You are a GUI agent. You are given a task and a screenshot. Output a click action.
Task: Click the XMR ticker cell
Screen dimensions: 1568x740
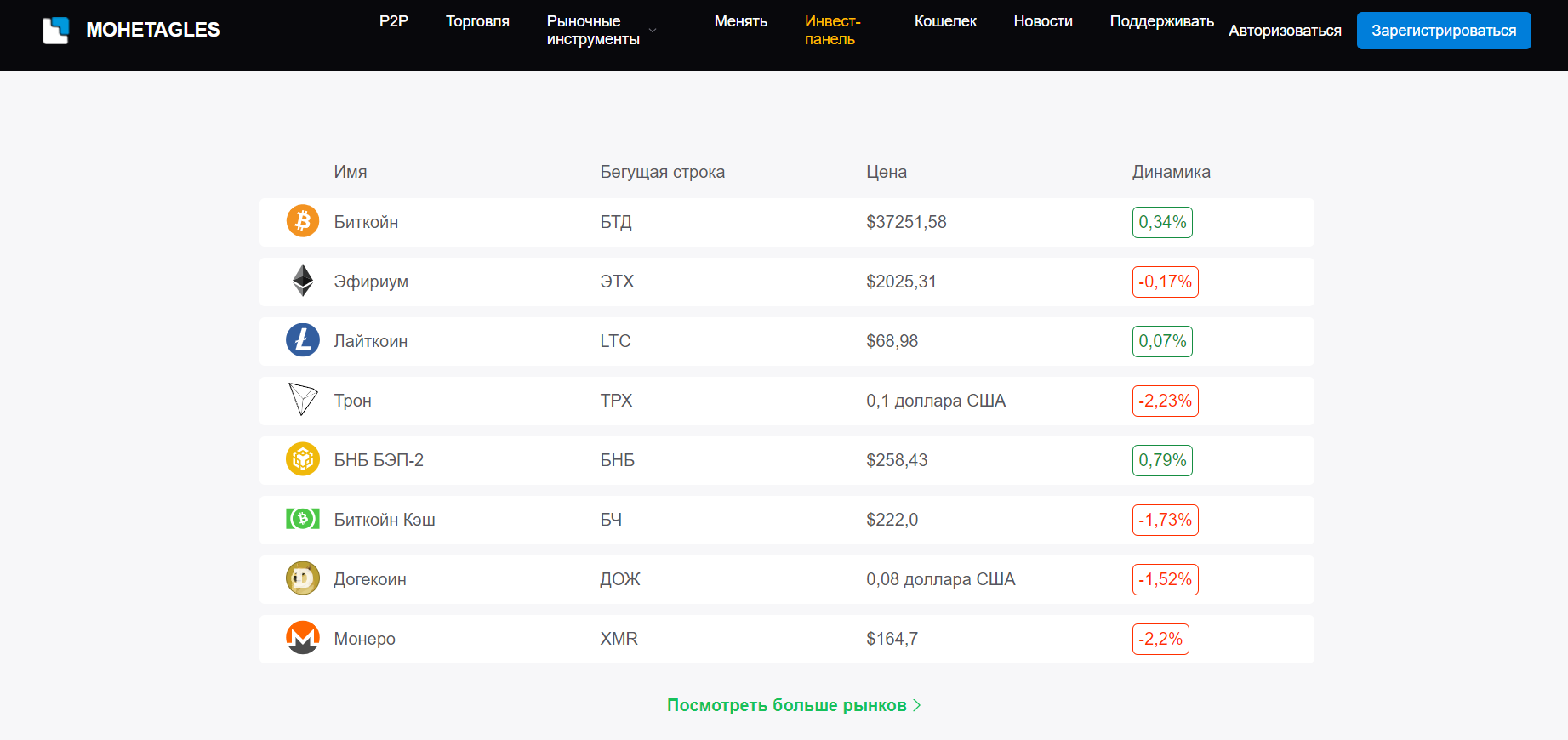click(619, 639)
